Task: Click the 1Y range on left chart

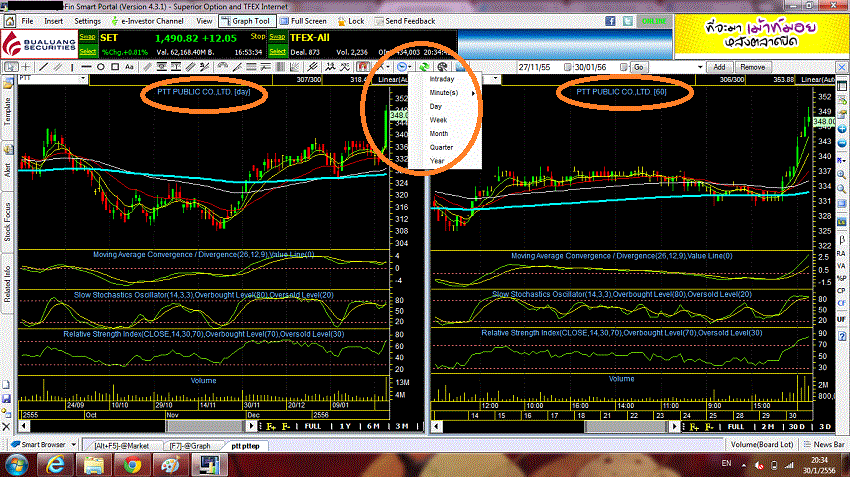Action: click(345, 427)
